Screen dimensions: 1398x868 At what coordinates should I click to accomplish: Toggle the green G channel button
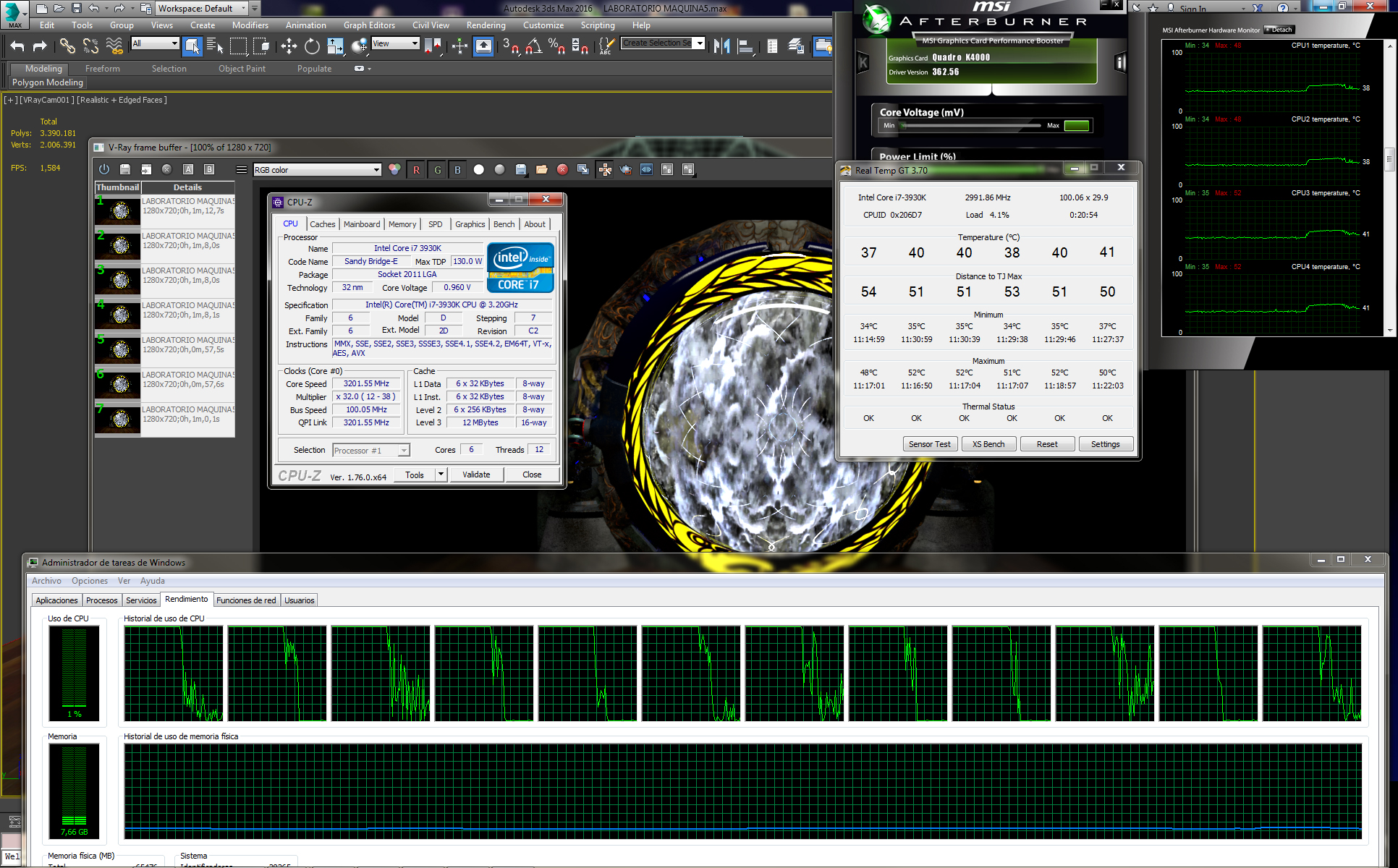pos(437,169)
